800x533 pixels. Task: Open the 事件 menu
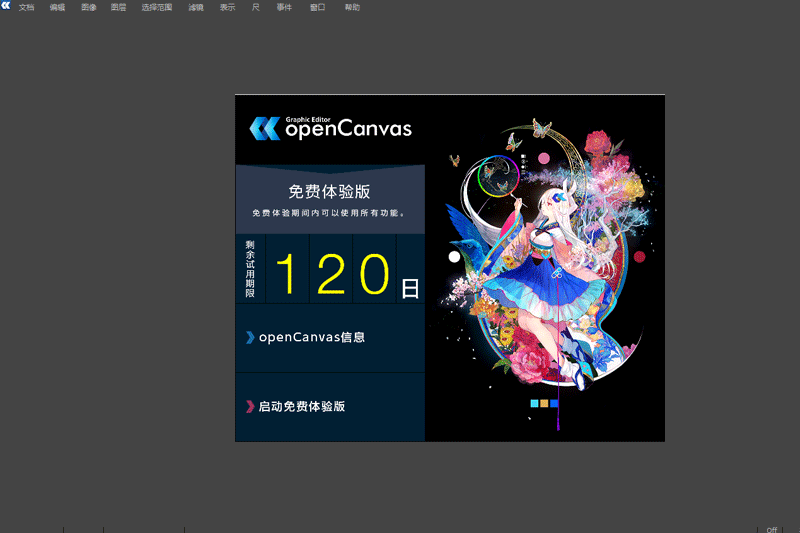click(284, 8)
